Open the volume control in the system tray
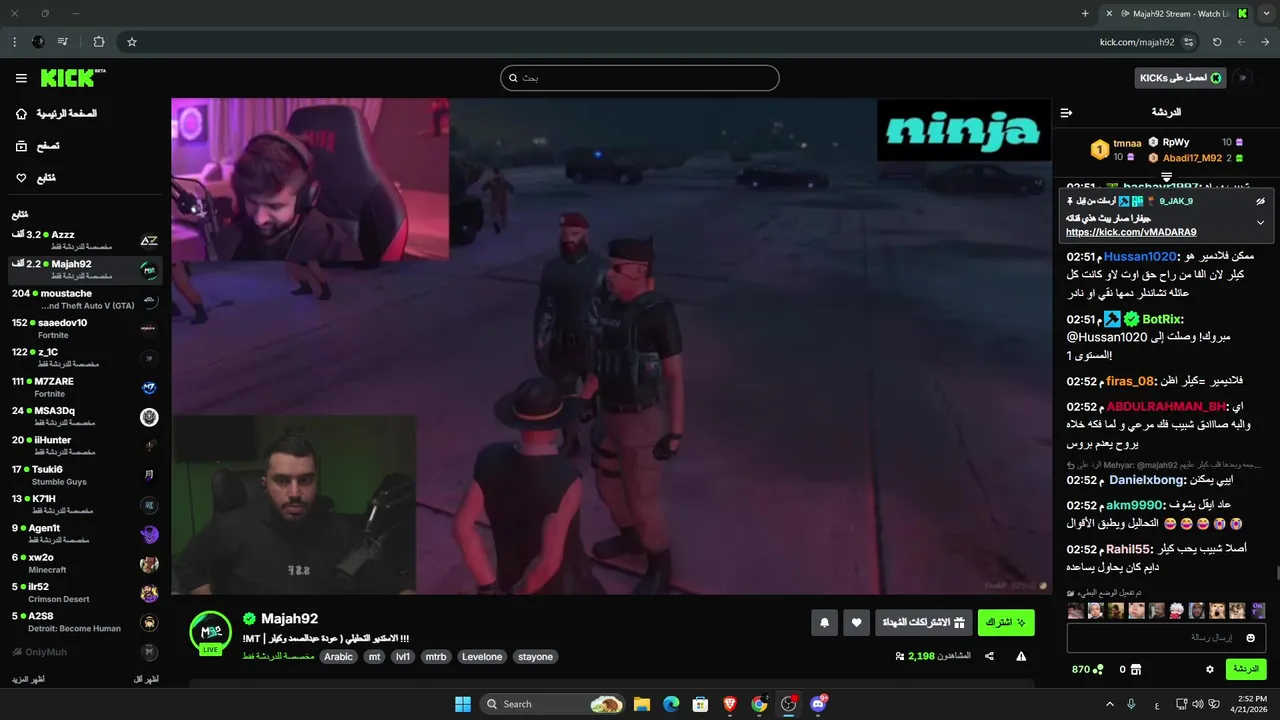This screenshot has width=1280, height=720. pyautogui.click(x=1196, y=704)
